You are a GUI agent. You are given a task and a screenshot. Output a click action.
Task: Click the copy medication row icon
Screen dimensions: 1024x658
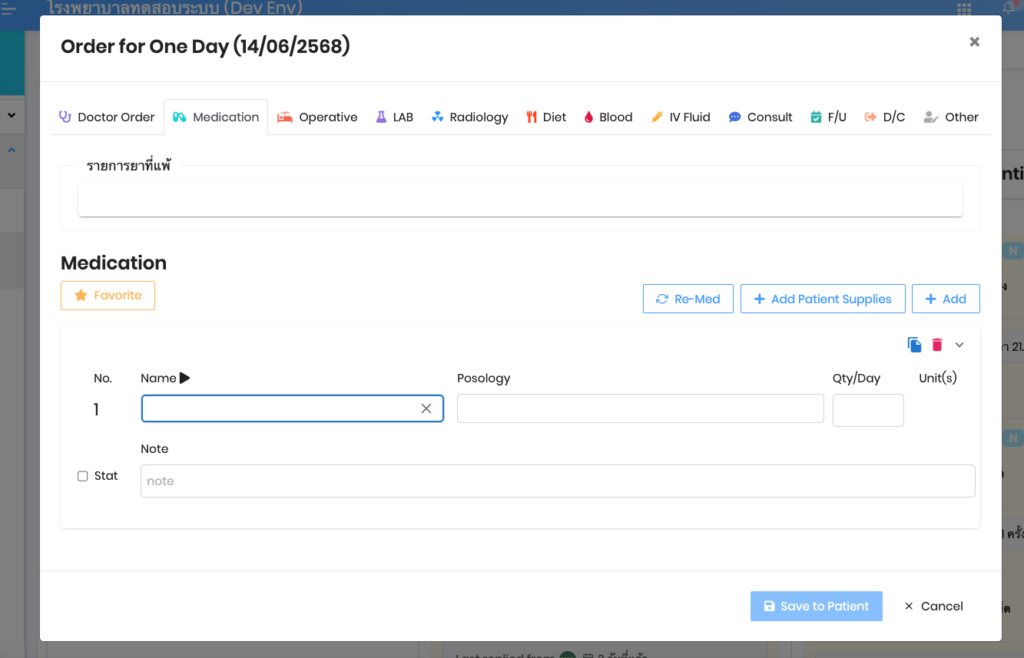click(914, 345)
